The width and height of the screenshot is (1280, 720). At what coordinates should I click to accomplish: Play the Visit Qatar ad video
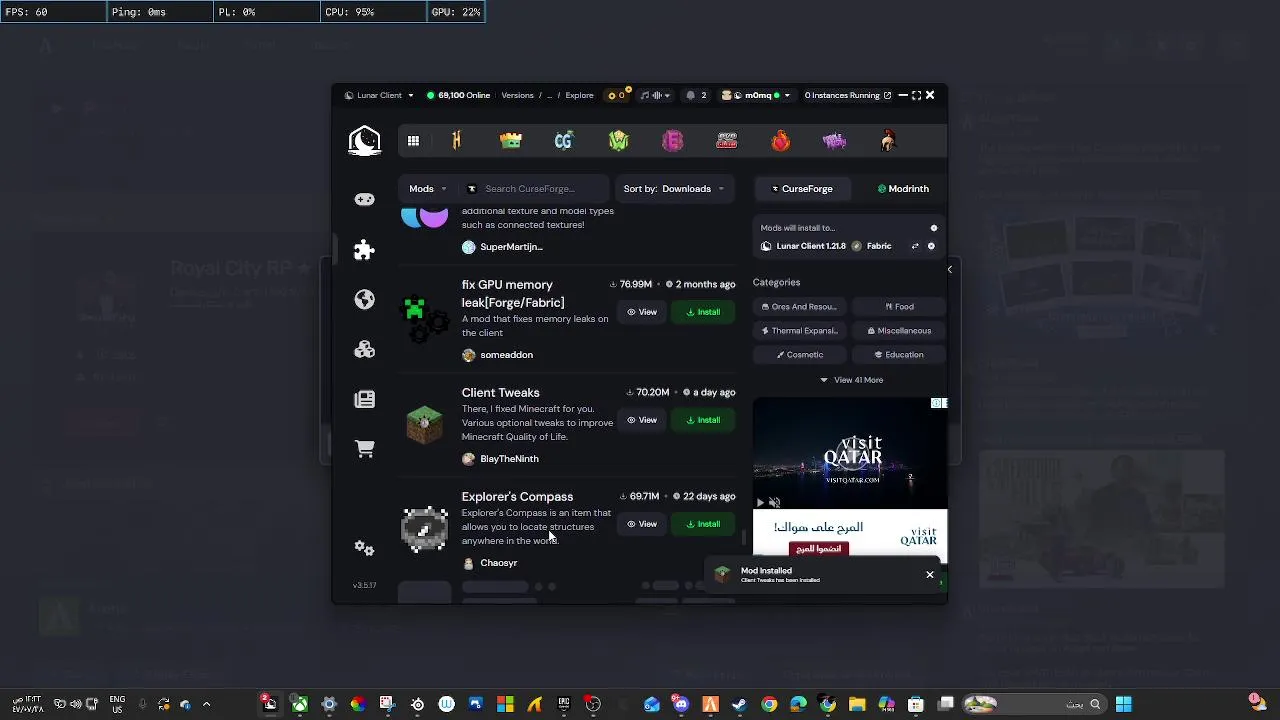coord(760,502)
